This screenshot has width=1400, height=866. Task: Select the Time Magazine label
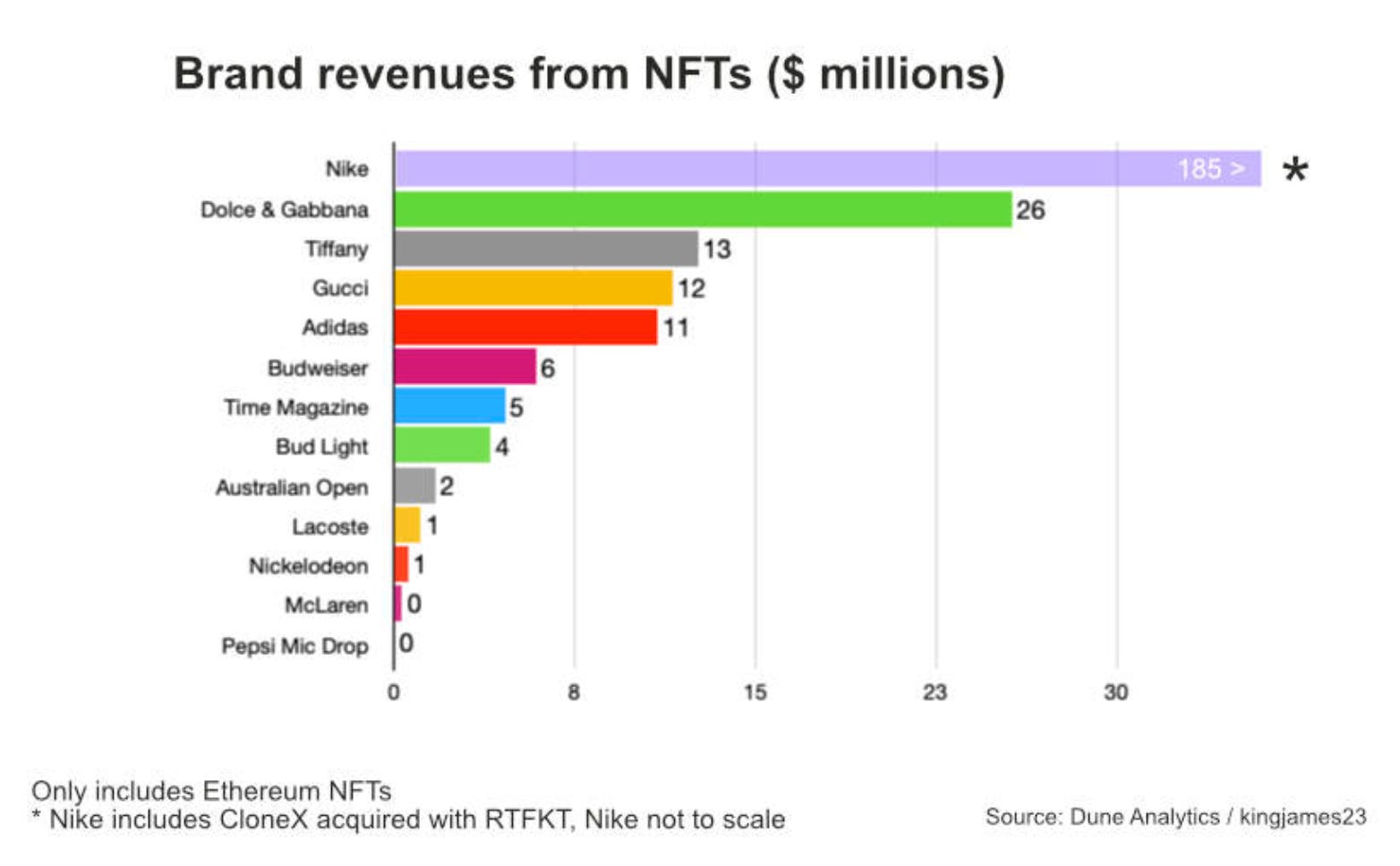(x=296, y=407)
